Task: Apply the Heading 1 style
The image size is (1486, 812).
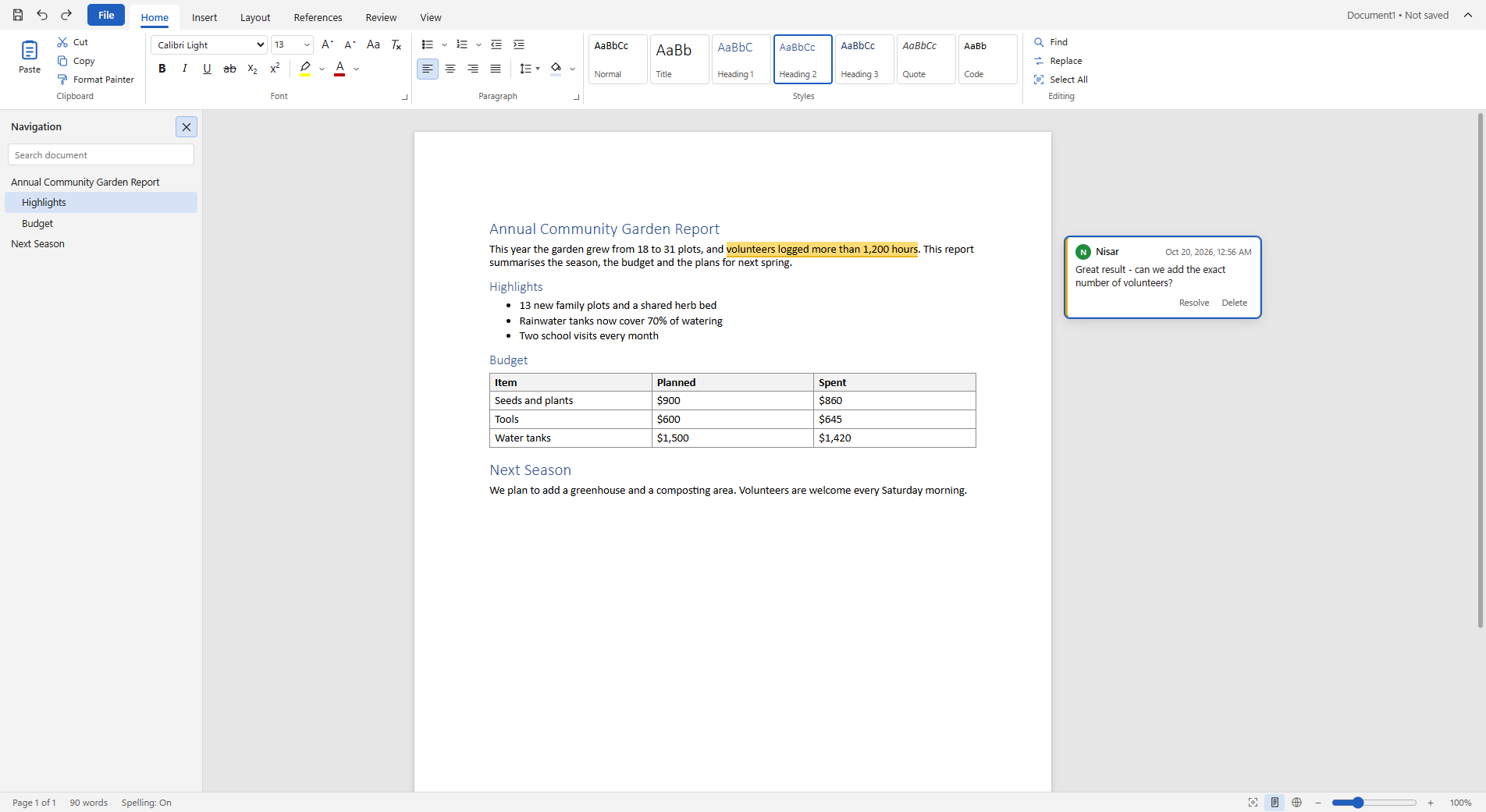Action: [741, 59]
